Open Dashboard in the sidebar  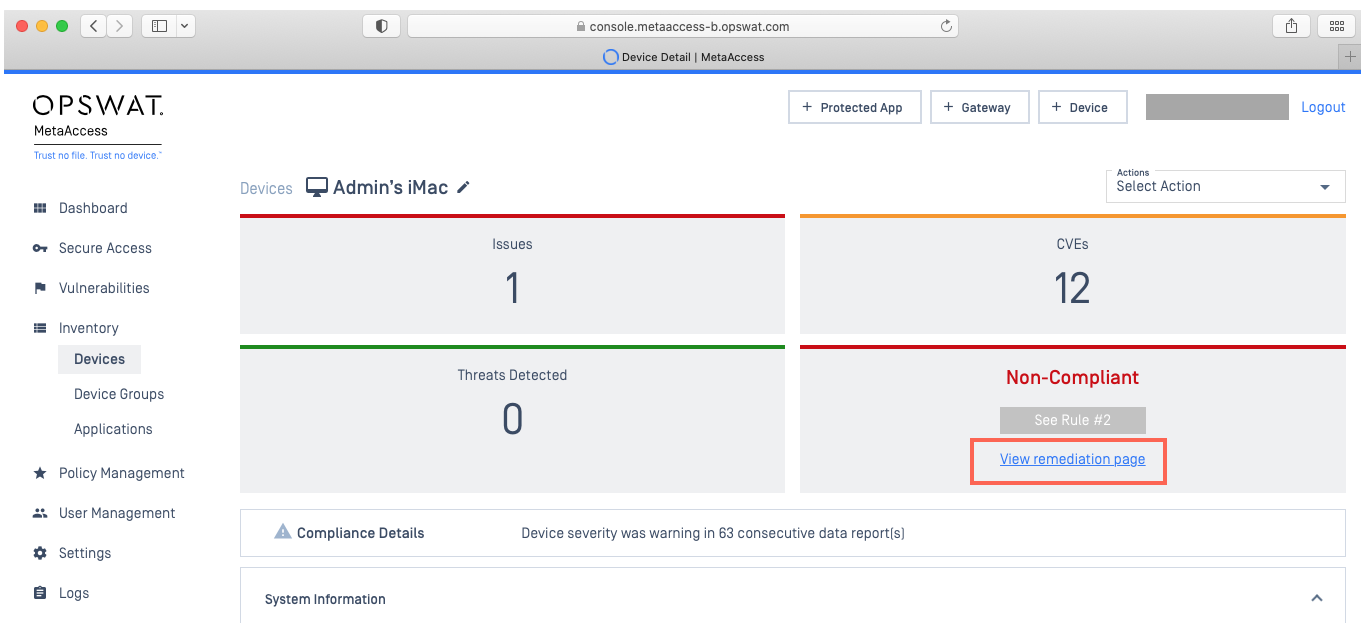click(x=93, y=208)
